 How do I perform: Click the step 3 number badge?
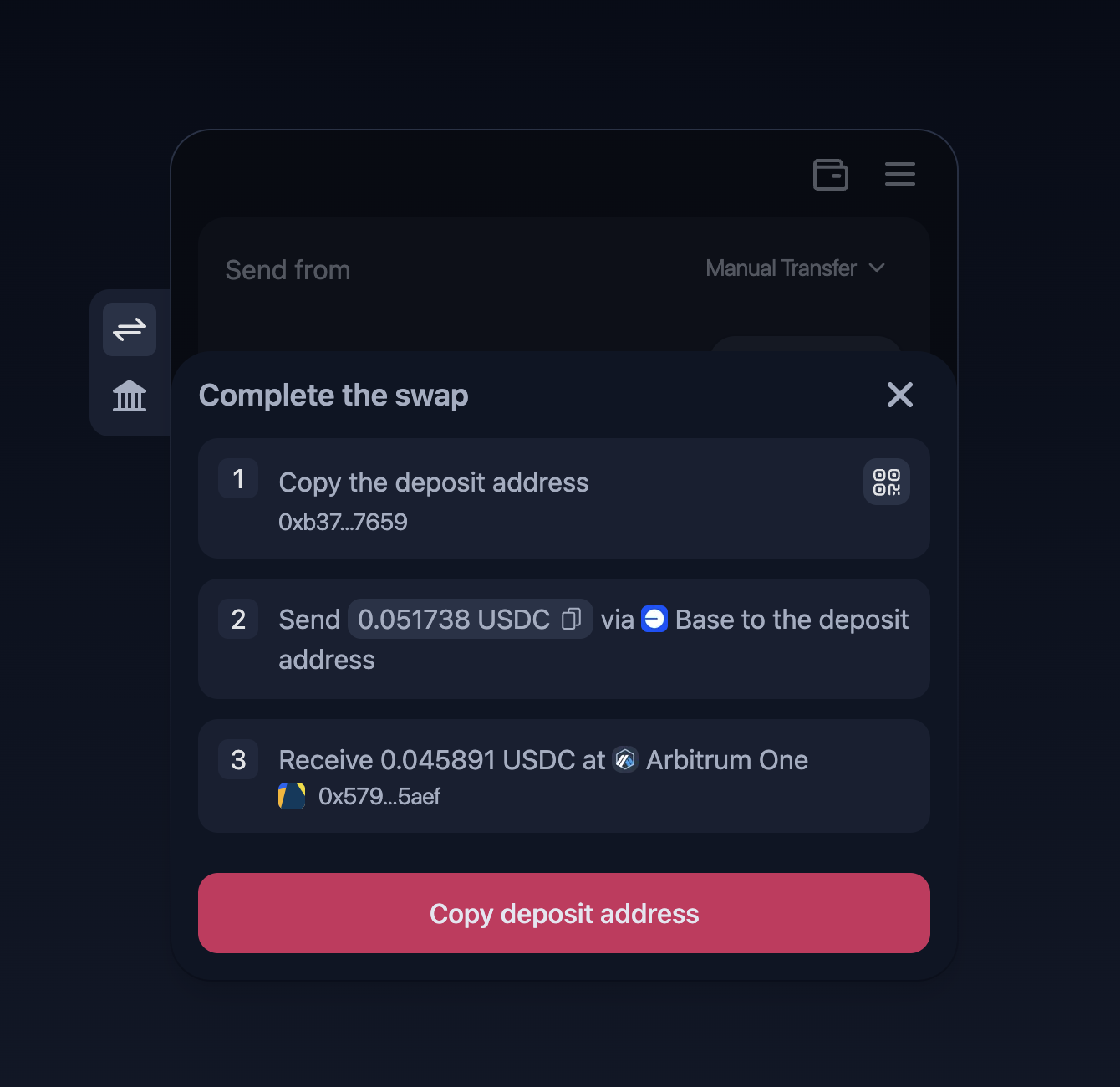point(238,760)
